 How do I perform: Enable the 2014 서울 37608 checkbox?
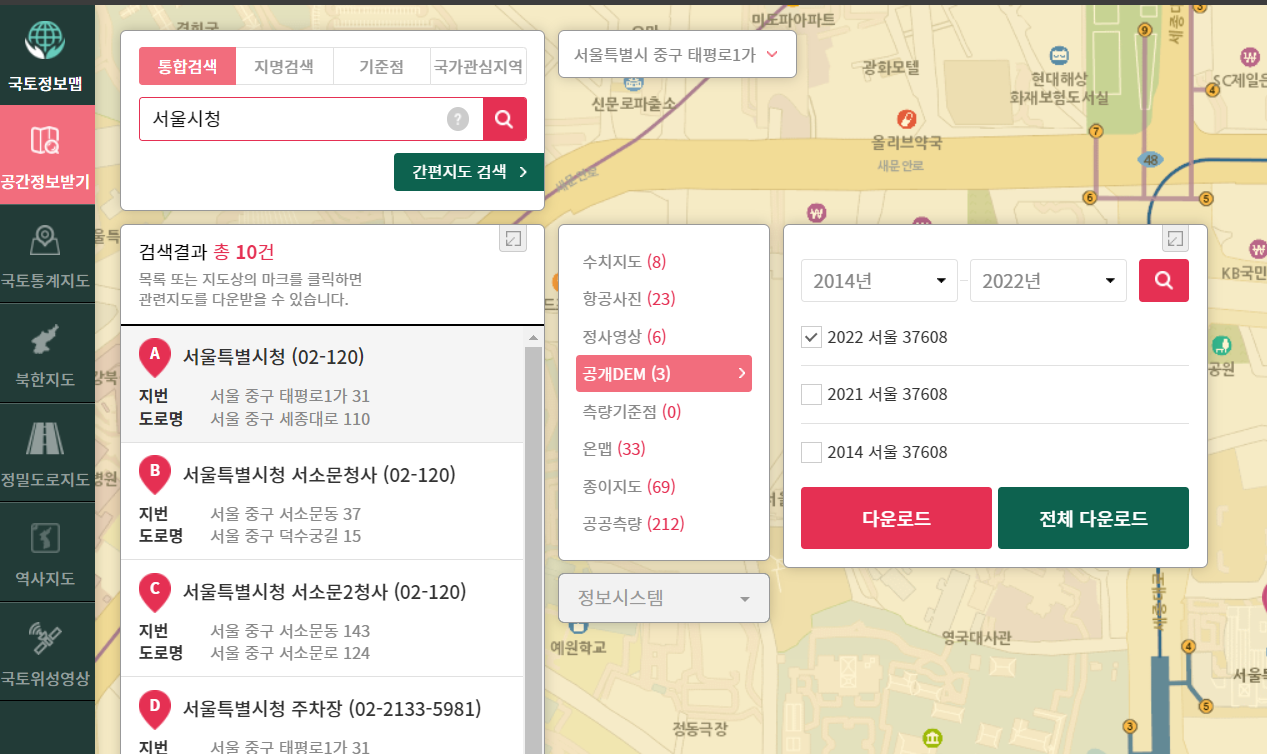(810, 452)
